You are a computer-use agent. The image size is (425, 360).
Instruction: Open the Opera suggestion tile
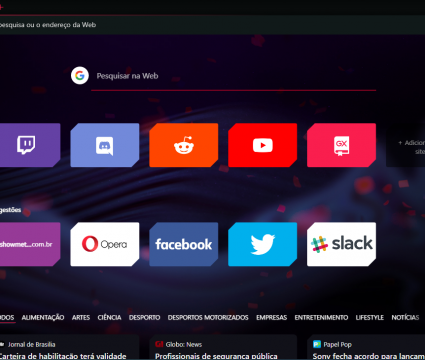(x=105, y=244)
